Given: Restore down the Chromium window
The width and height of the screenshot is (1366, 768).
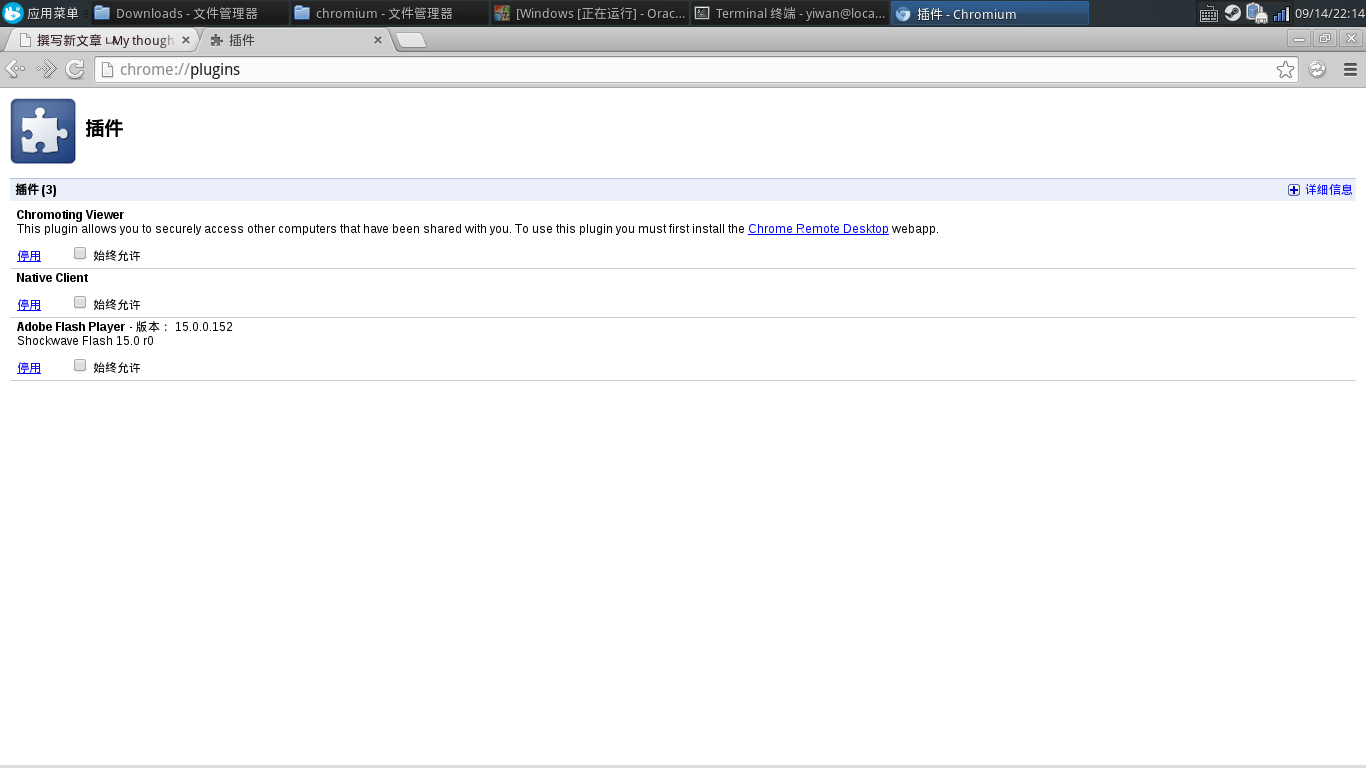Looking at the screenshot, I should click(x=1325, y=39).
